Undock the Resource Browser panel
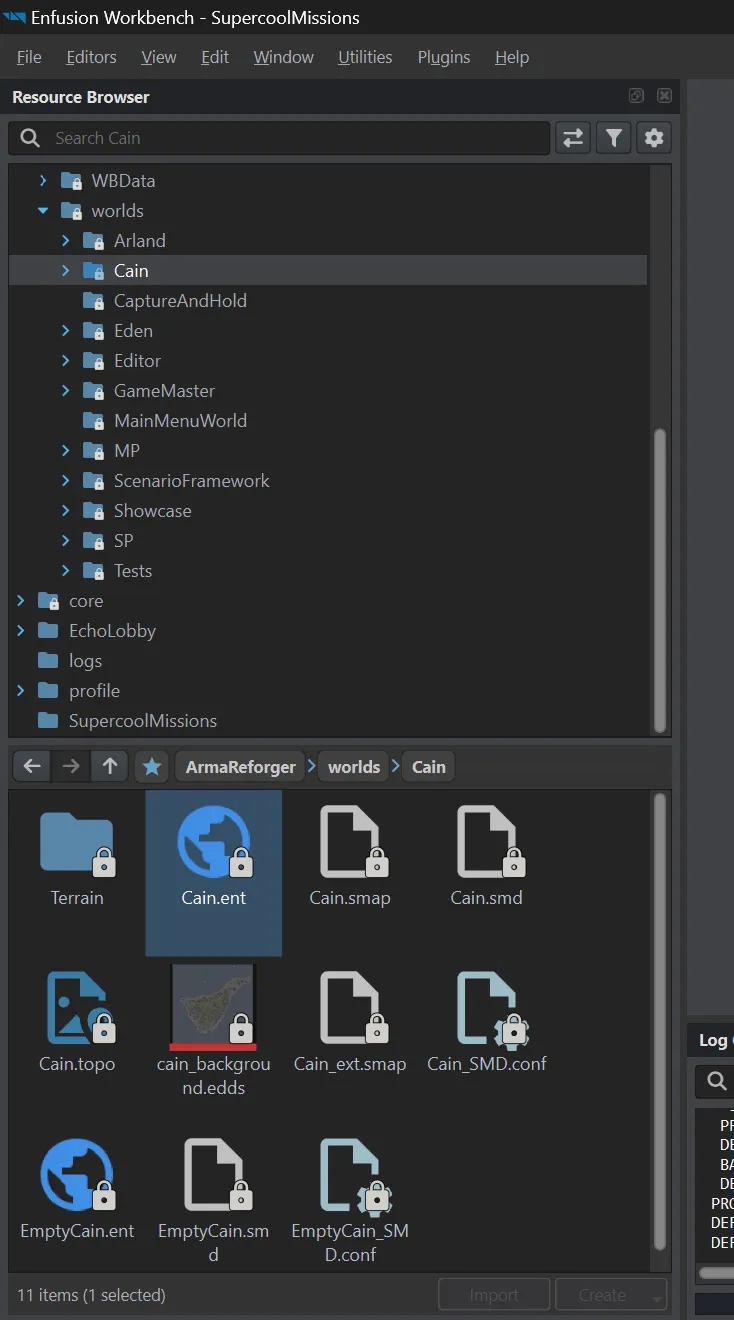Viewport: 734px width, 1320px height. 636,96
